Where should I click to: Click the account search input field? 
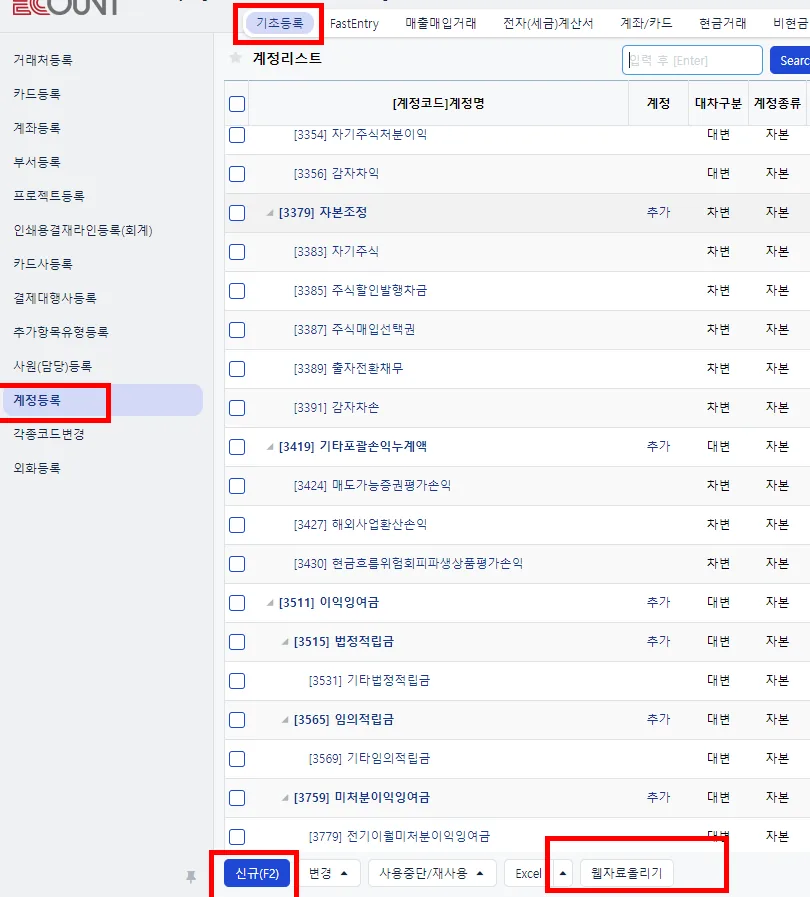click(692, 60)
